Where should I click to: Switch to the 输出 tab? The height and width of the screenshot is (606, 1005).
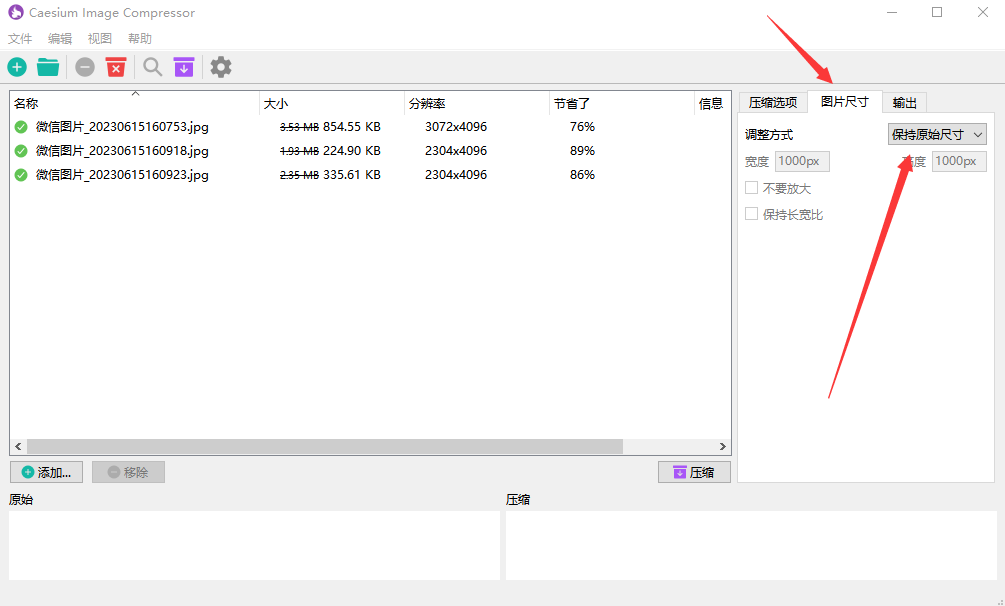(x=905, y=103)
